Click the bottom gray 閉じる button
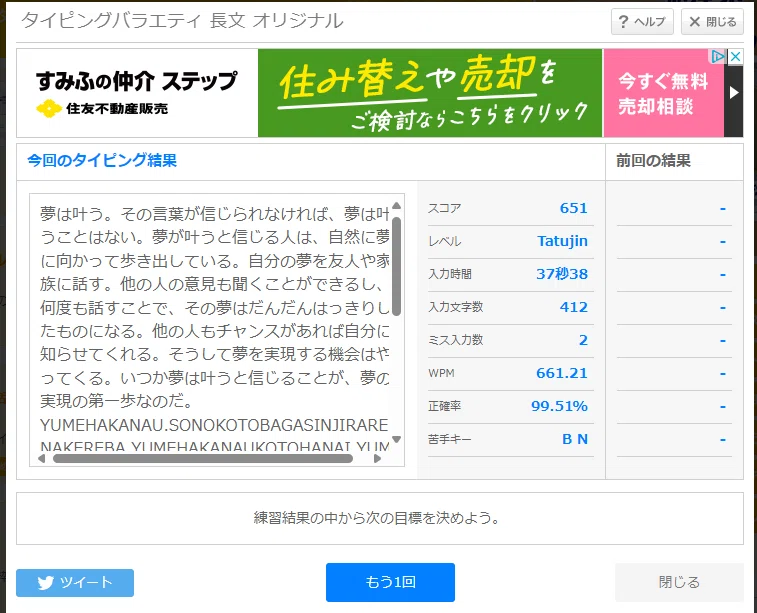 click(679, 582)
